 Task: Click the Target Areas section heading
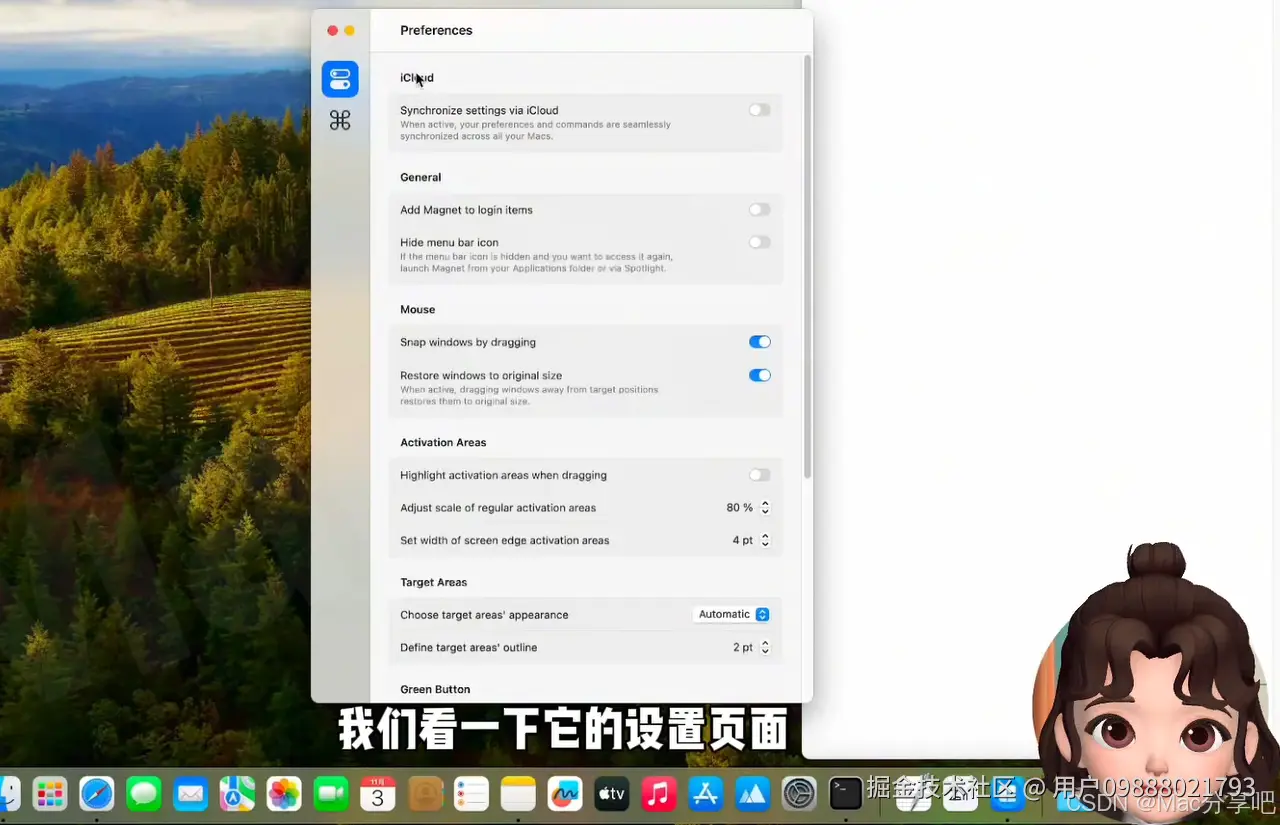(x=434, y=582)
